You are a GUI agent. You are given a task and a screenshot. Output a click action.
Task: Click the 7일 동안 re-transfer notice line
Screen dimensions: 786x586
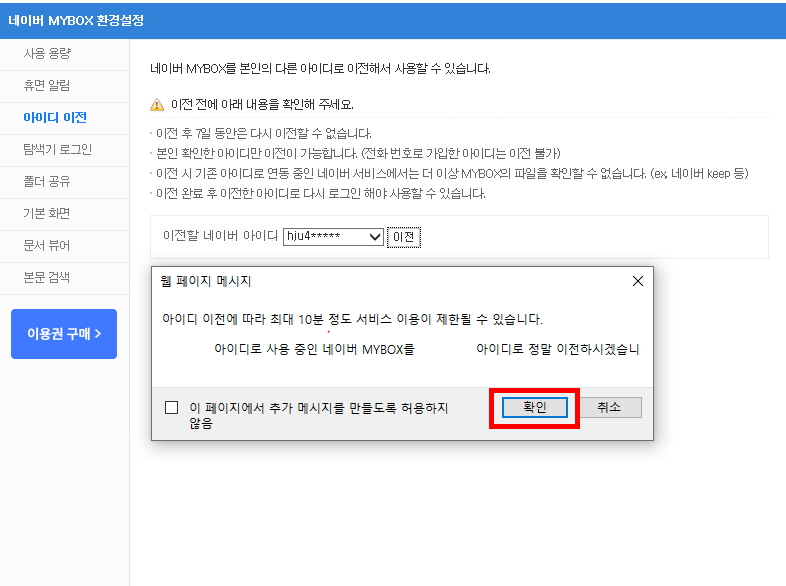click(263, 133)
